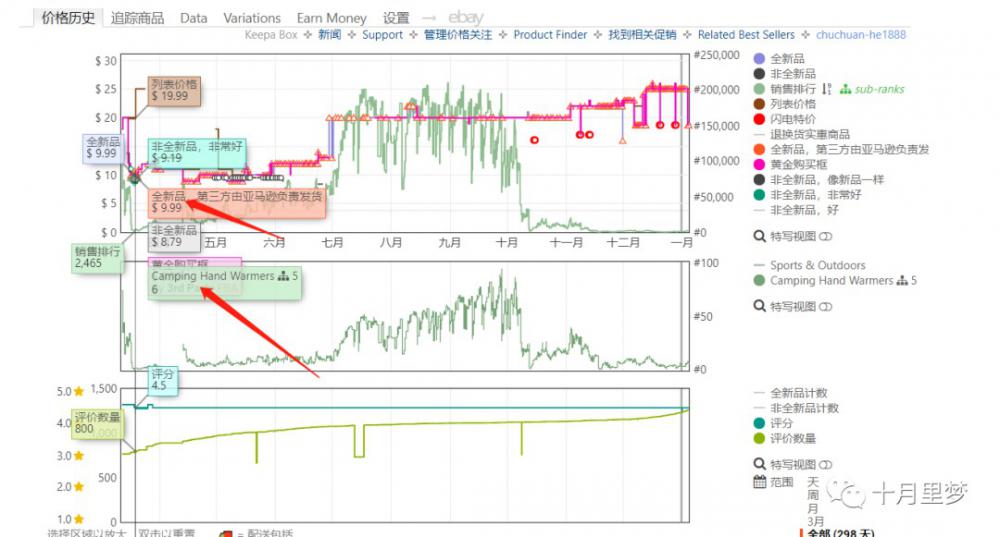Toggle 评价数量 green legend dot

pos(759,439)
